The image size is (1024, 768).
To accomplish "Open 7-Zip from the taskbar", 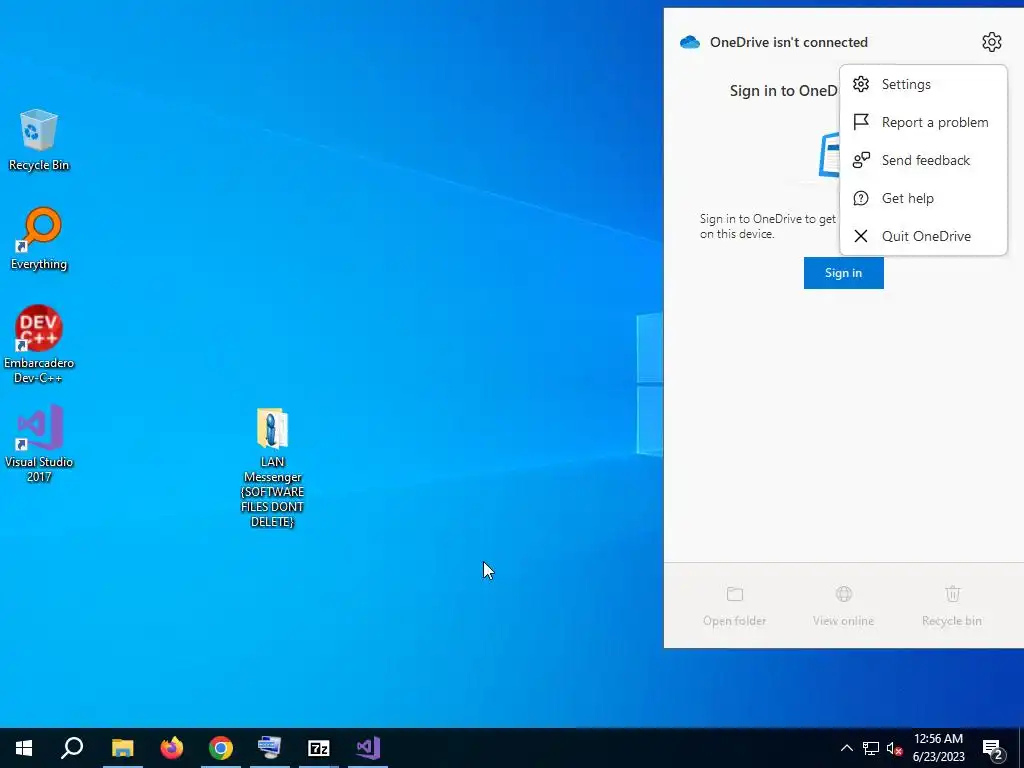I will (x=319, y=748).
